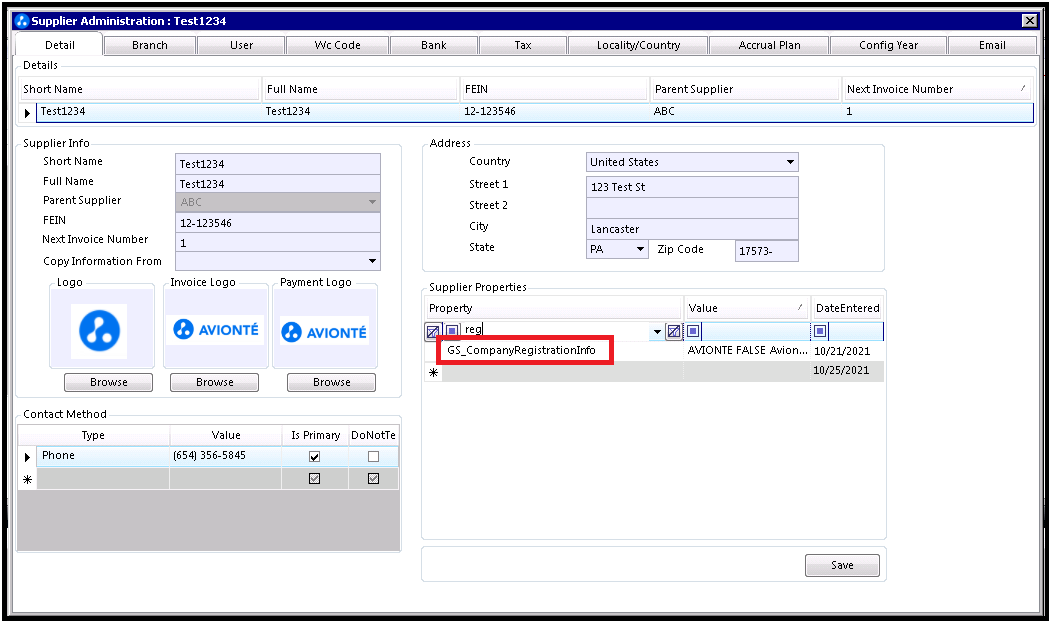Open the Country dropdown
The width and height of the screenshot is (1049, 621).
coord(790,162)
